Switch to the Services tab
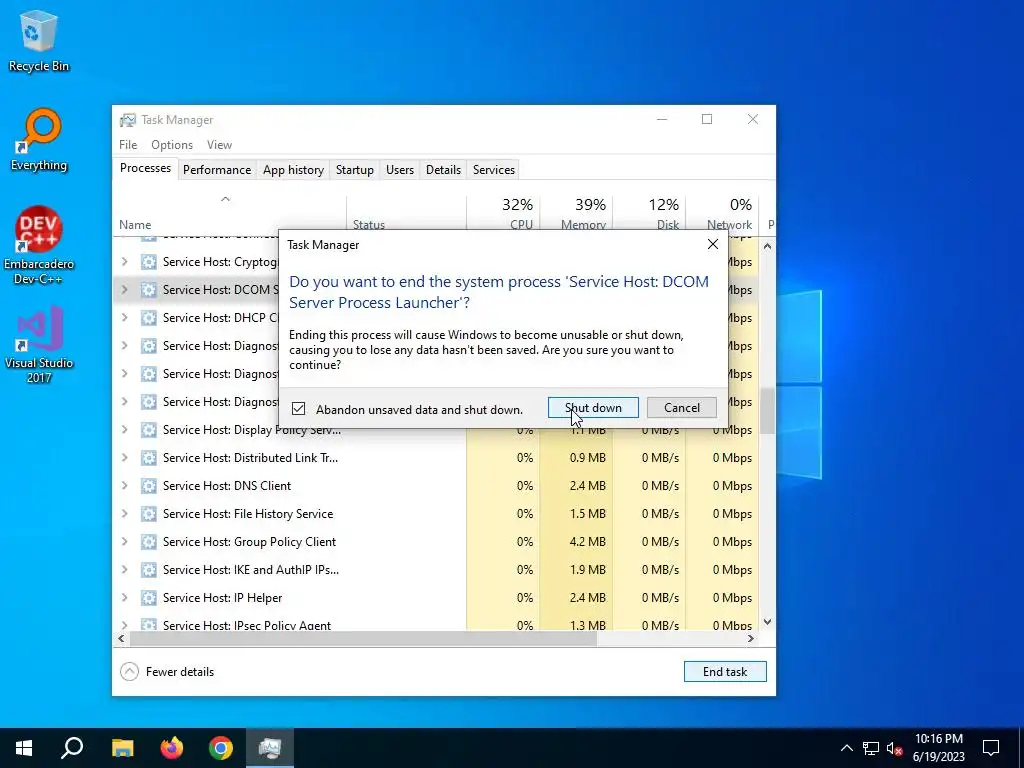Screen dimensions: 1024x768 point(494,170)
